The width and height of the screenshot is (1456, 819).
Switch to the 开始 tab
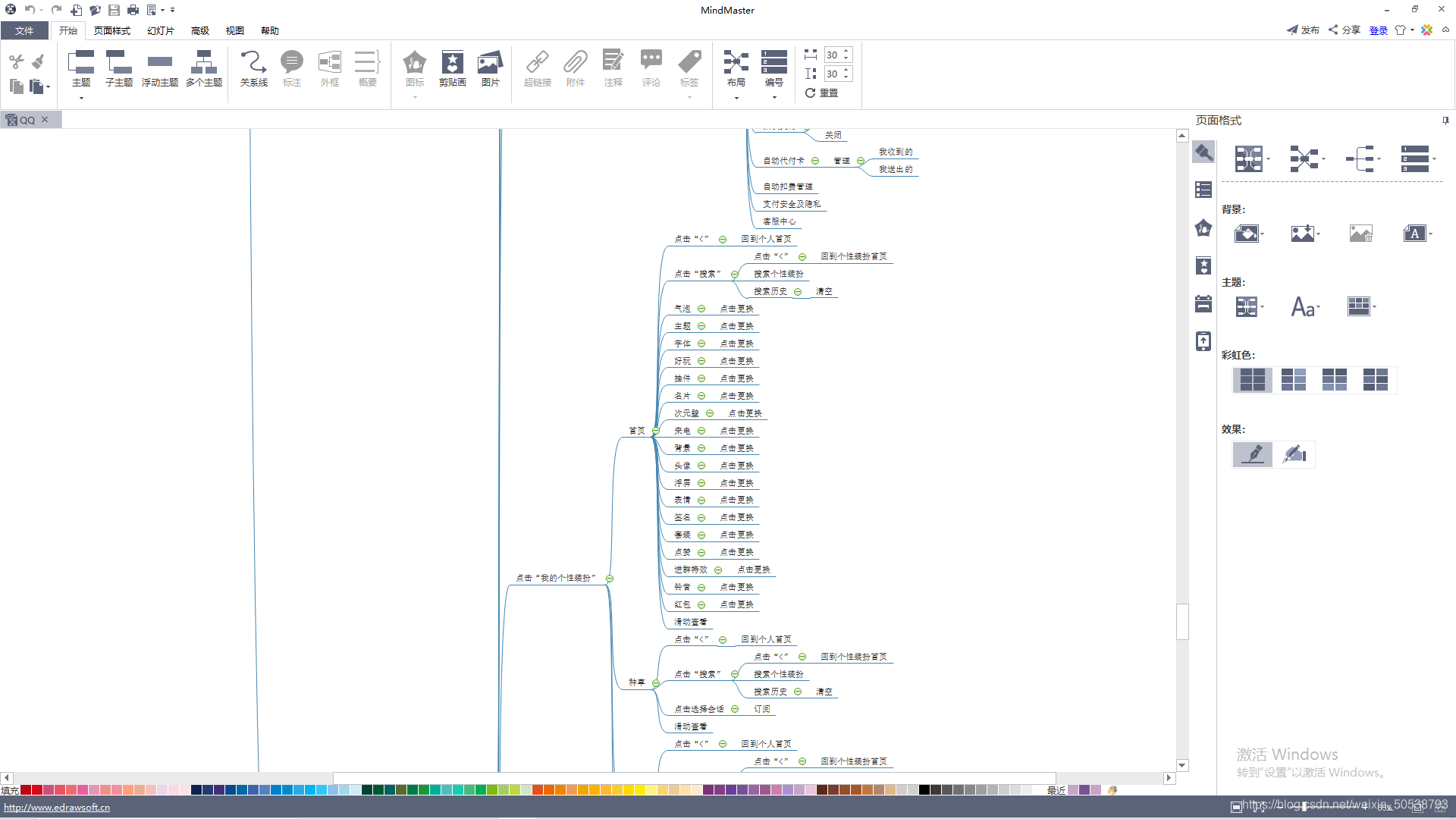68,30
